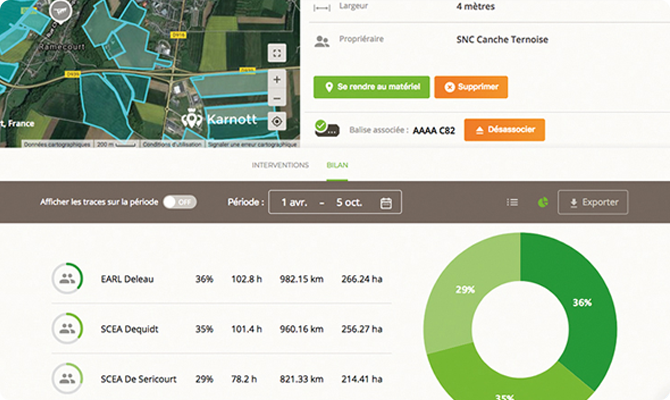Center the map on my location

click(276, 121)
